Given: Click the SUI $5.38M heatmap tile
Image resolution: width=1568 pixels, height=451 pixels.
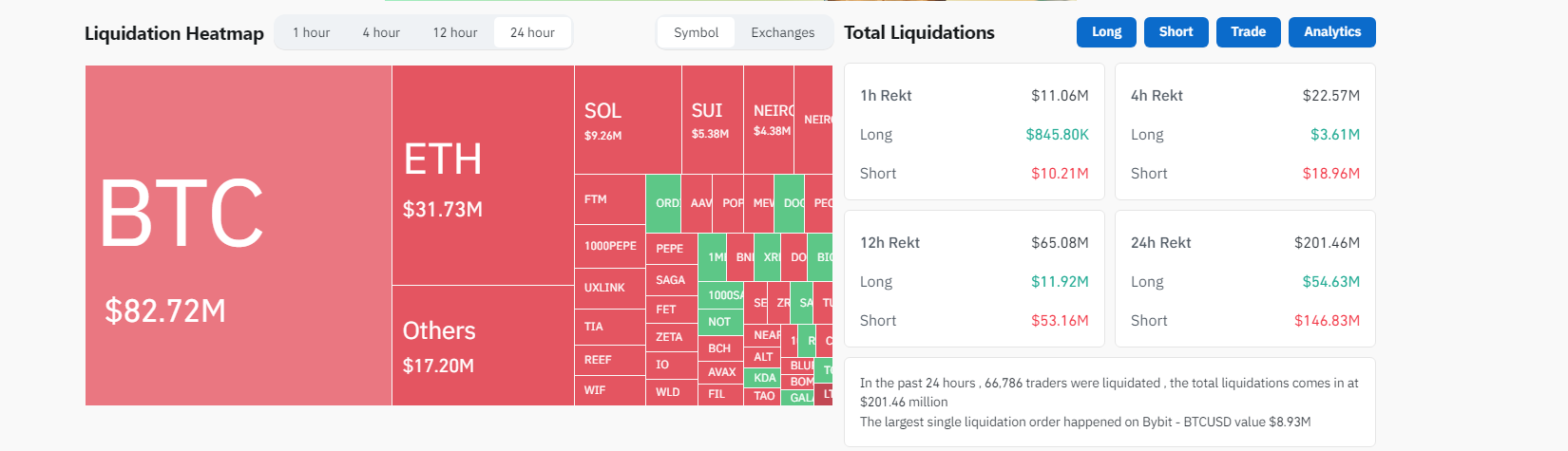Looking at the screenshot, I should coord(712,120).
